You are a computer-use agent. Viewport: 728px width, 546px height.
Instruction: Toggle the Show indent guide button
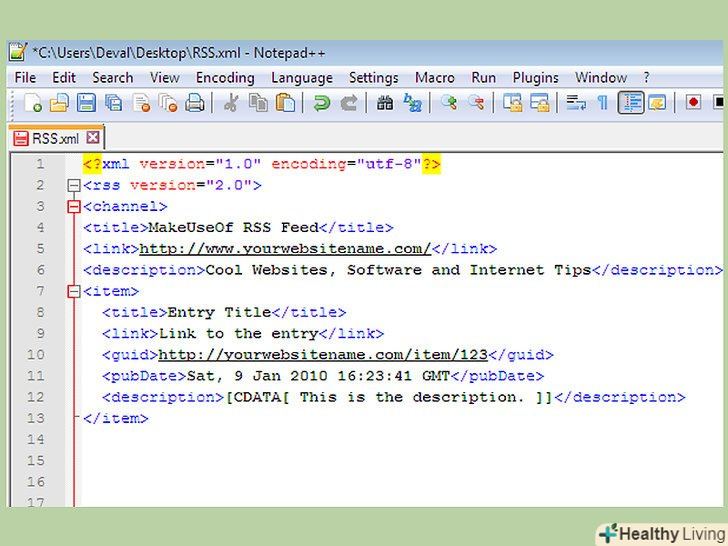[630, 103]
